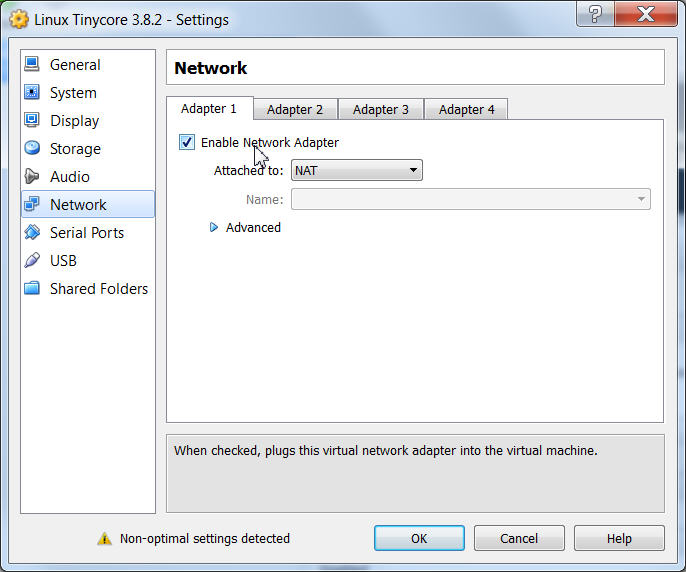Screen dimensions: 686x572
Task: Uncheck the Enable Network Adapter checkbox
Action: [x=187, y=142]
